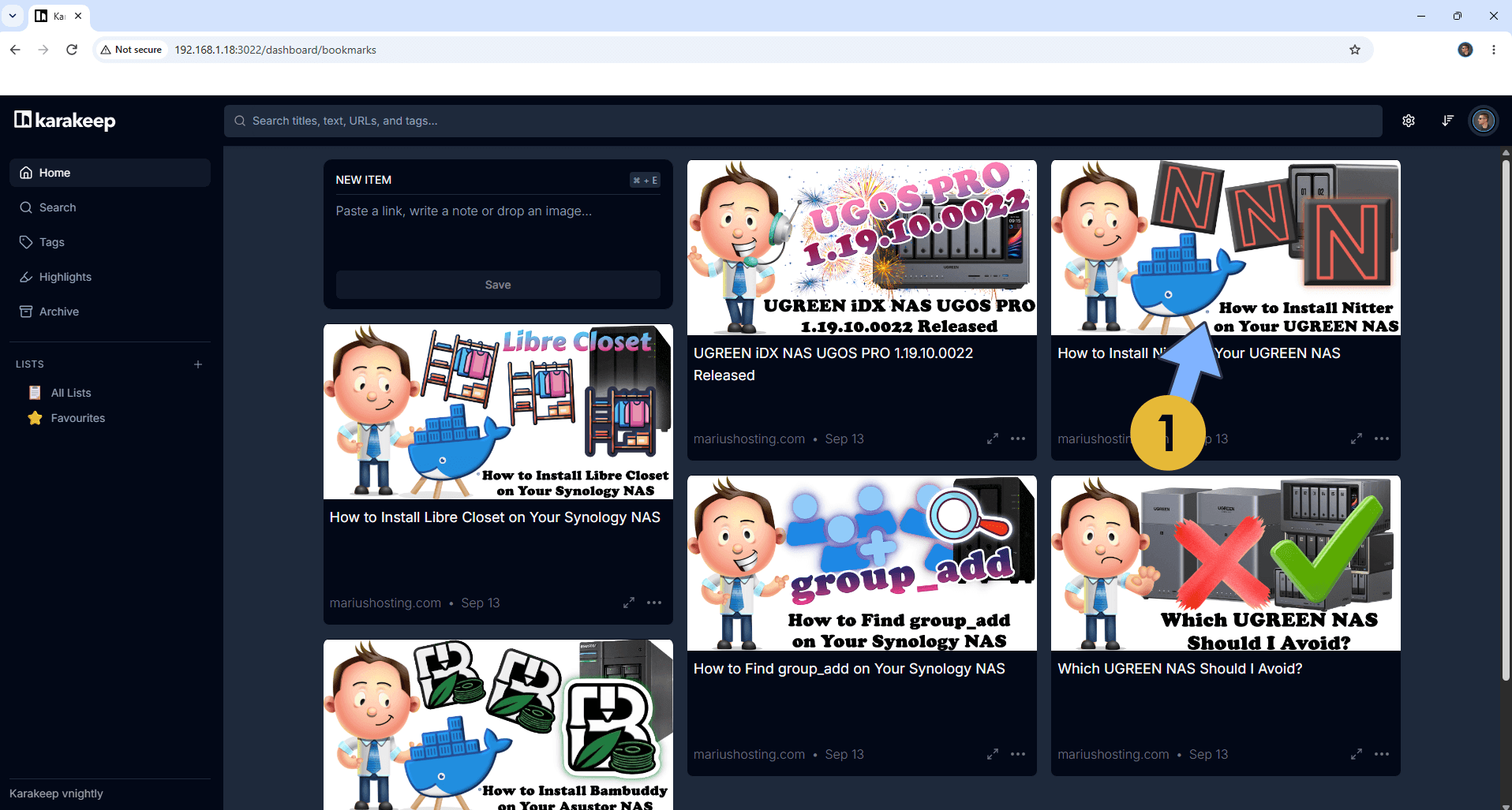View Not secure site information
Screen dimensions: 1512x810
[131, 50]
